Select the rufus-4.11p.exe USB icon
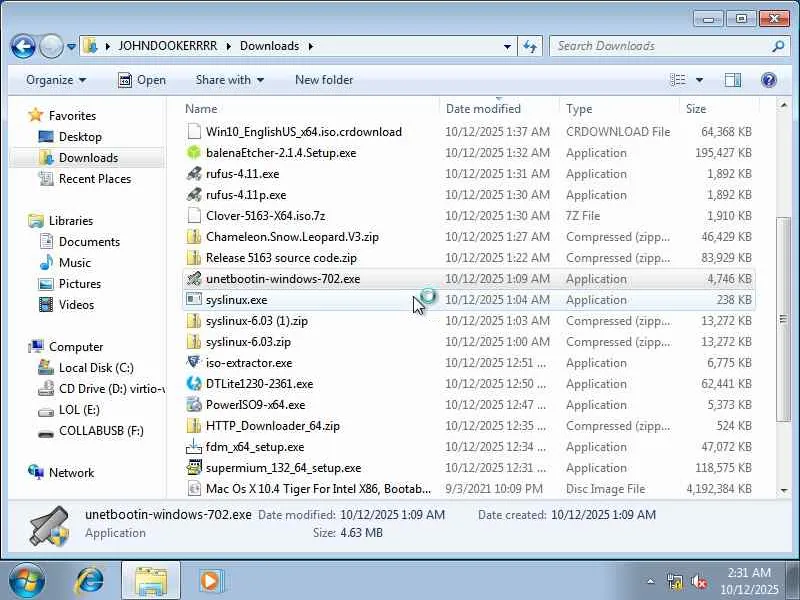800x600 pixels. [x=194, y=194]
